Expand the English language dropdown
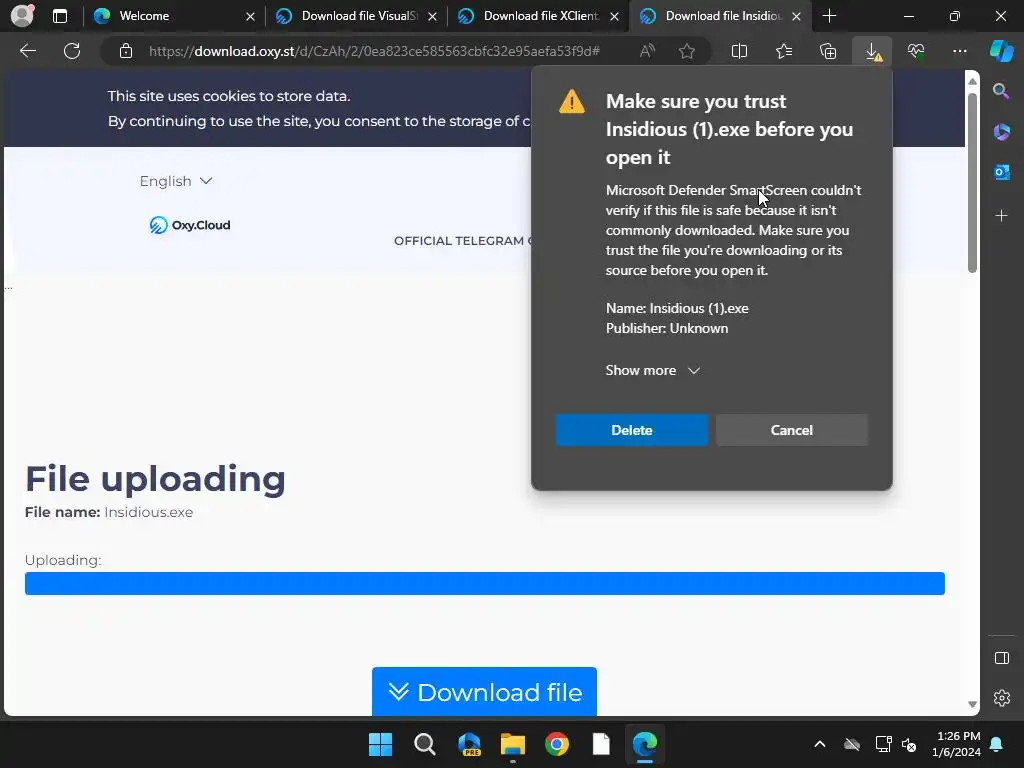 [176, 181]
